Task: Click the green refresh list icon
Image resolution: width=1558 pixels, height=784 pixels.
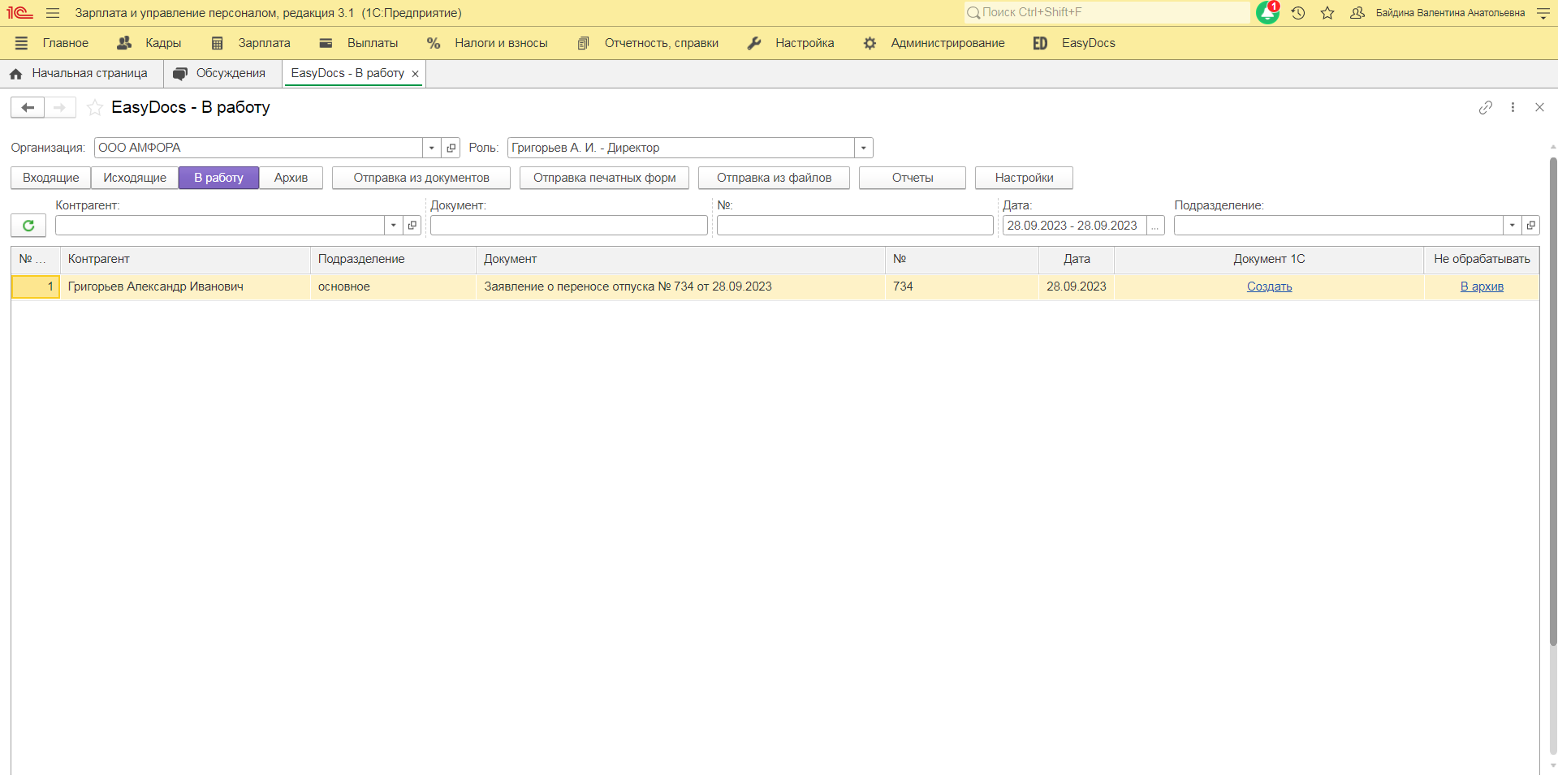Action: coord(28,226)
